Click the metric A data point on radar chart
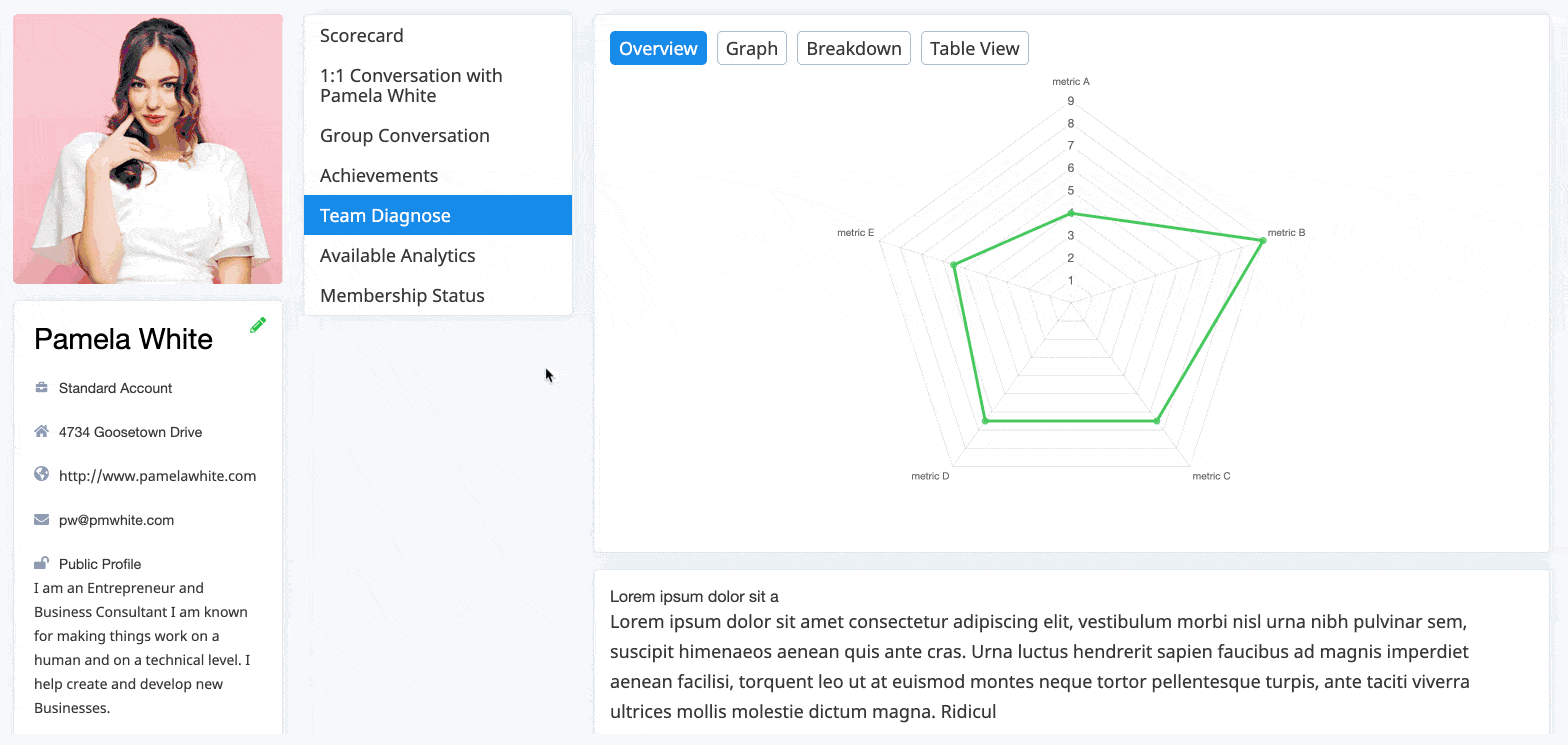Image resolution: width=1568 pixels, height=745 pixels. [x=1071, y=212]
